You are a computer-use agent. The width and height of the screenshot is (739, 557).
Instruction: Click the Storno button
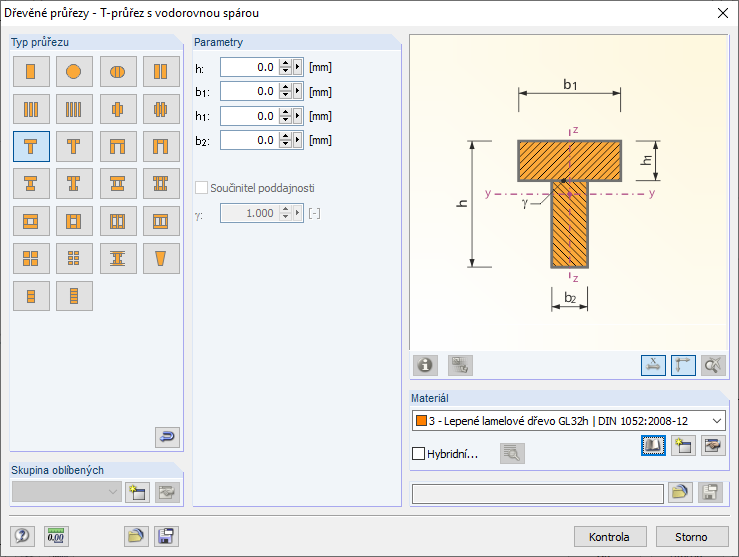pos(691,537)
